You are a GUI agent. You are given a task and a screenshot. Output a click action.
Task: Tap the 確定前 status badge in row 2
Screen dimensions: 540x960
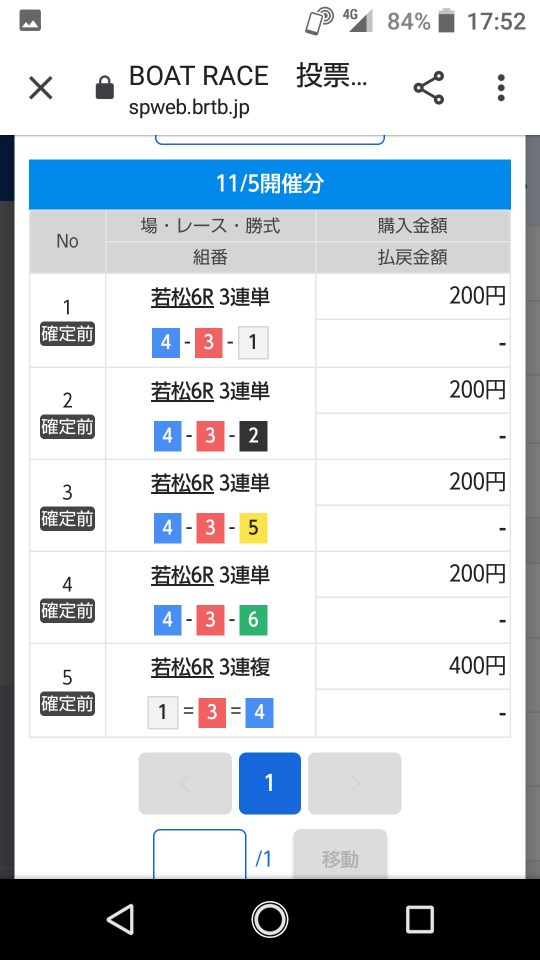point(67,427)
